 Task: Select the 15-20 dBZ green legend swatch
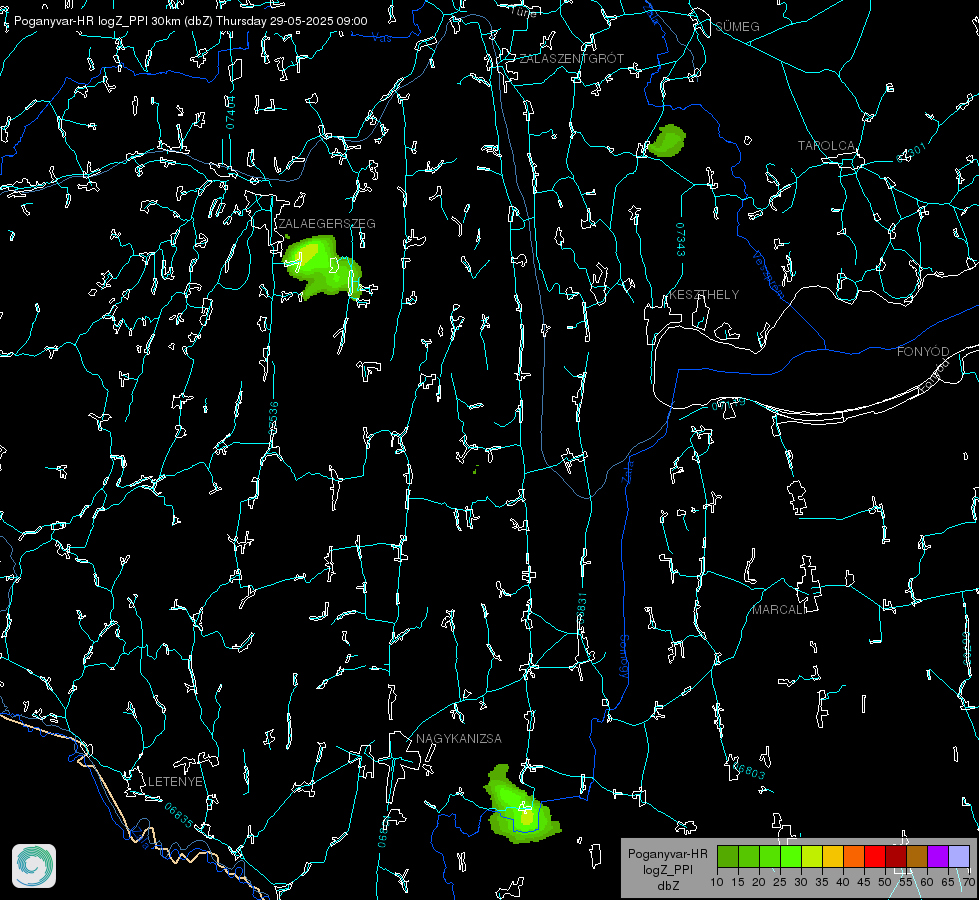coord(749,856)
